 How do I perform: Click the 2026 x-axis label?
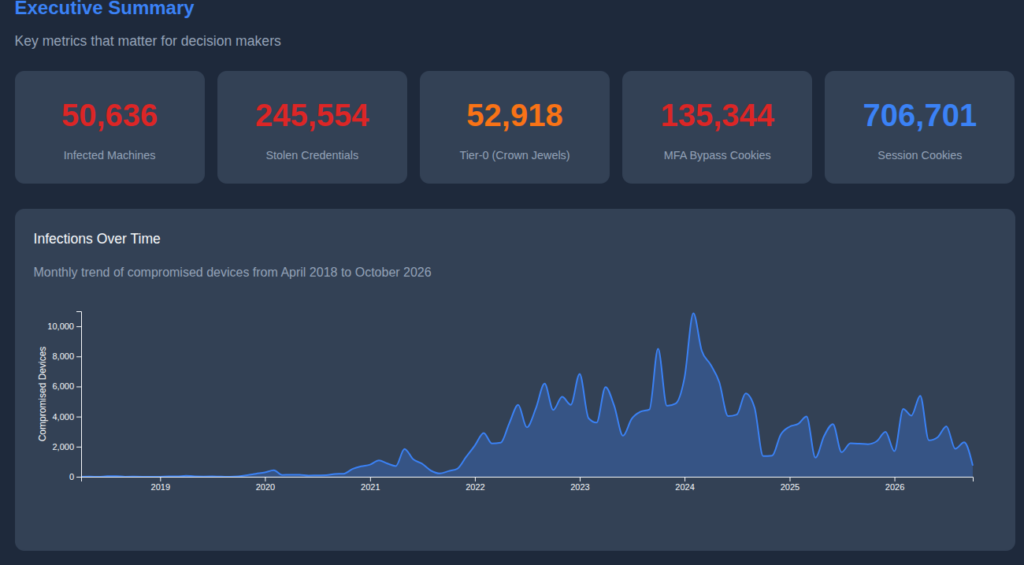(x=895, y=487)
